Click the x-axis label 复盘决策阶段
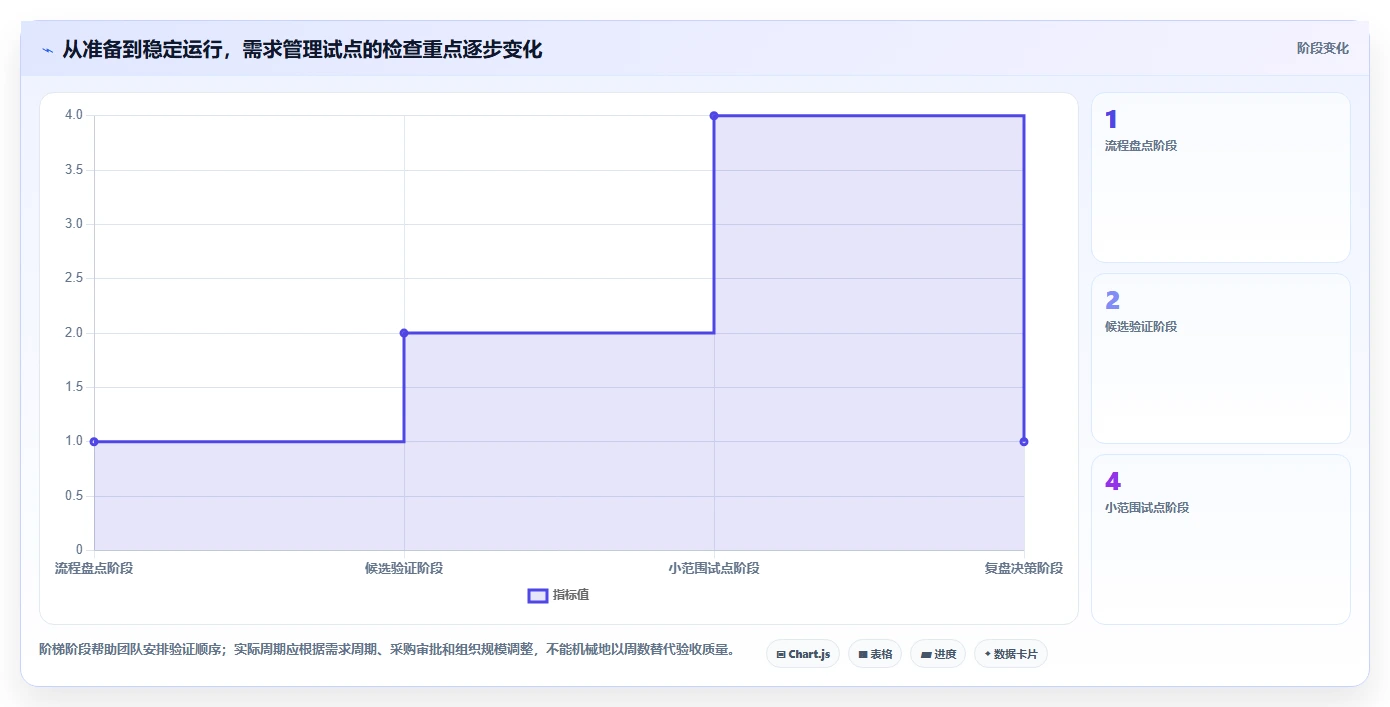The height and width of the screenshot is (707, 1390). click(1024, 568)
